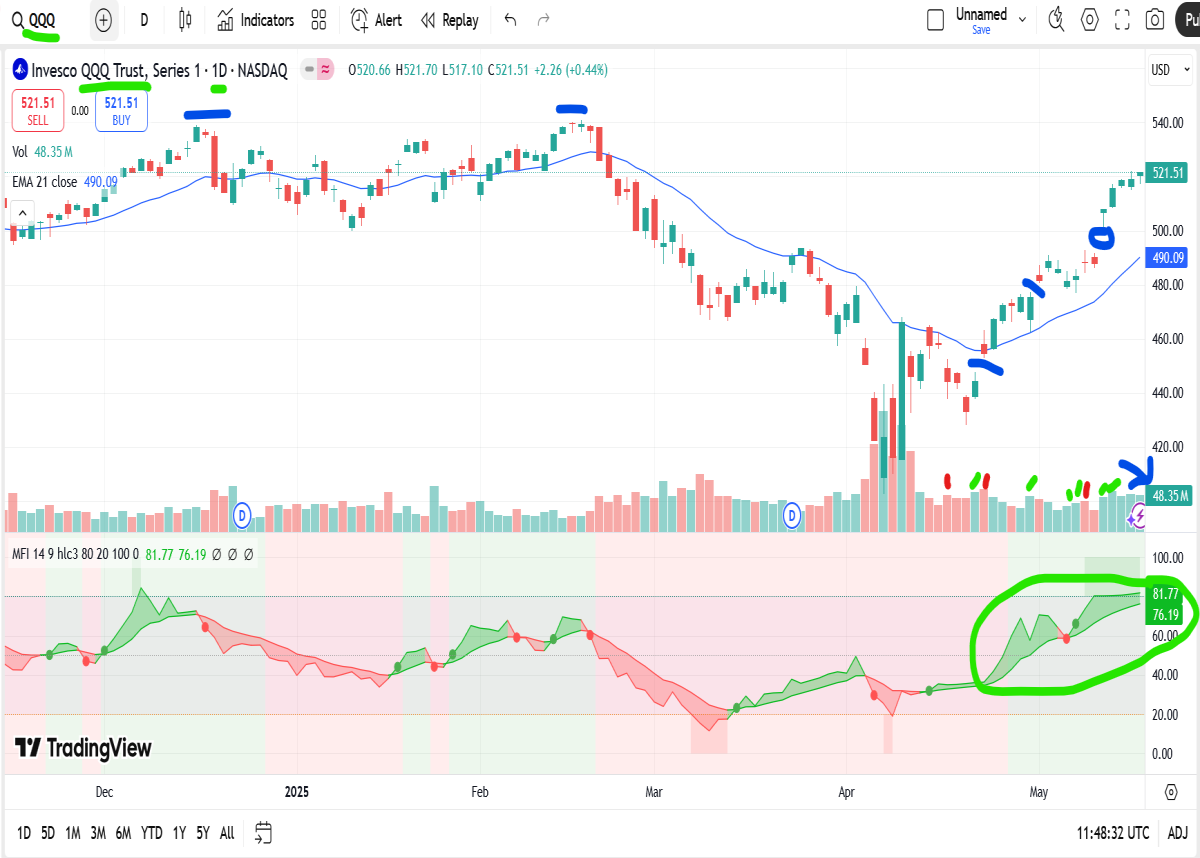Click the Unnamed layout name
Image resolution: width=1200 pixels, height=858 pixels.
(981, 14)
